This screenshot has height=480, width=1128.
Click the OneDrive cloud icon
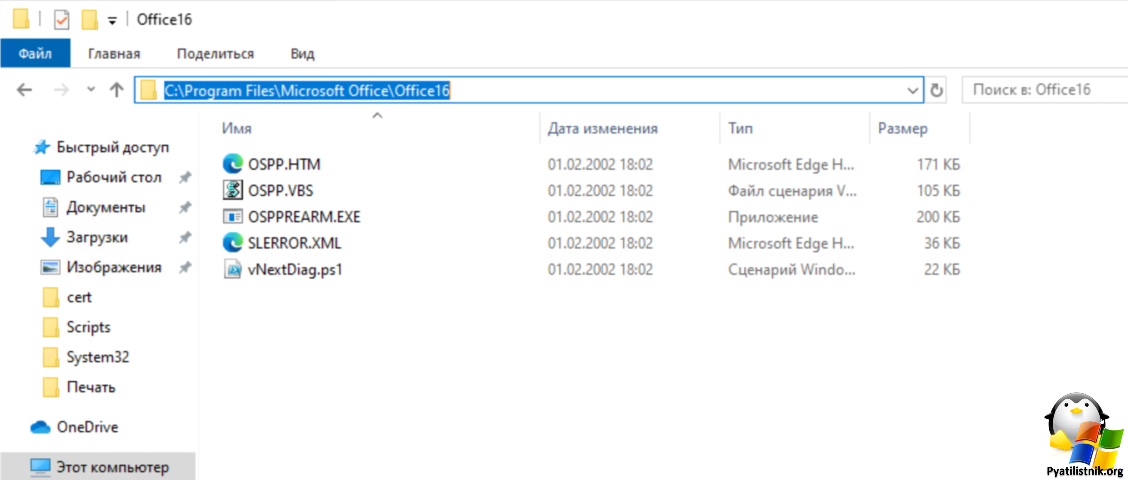(x=40, y=427)
